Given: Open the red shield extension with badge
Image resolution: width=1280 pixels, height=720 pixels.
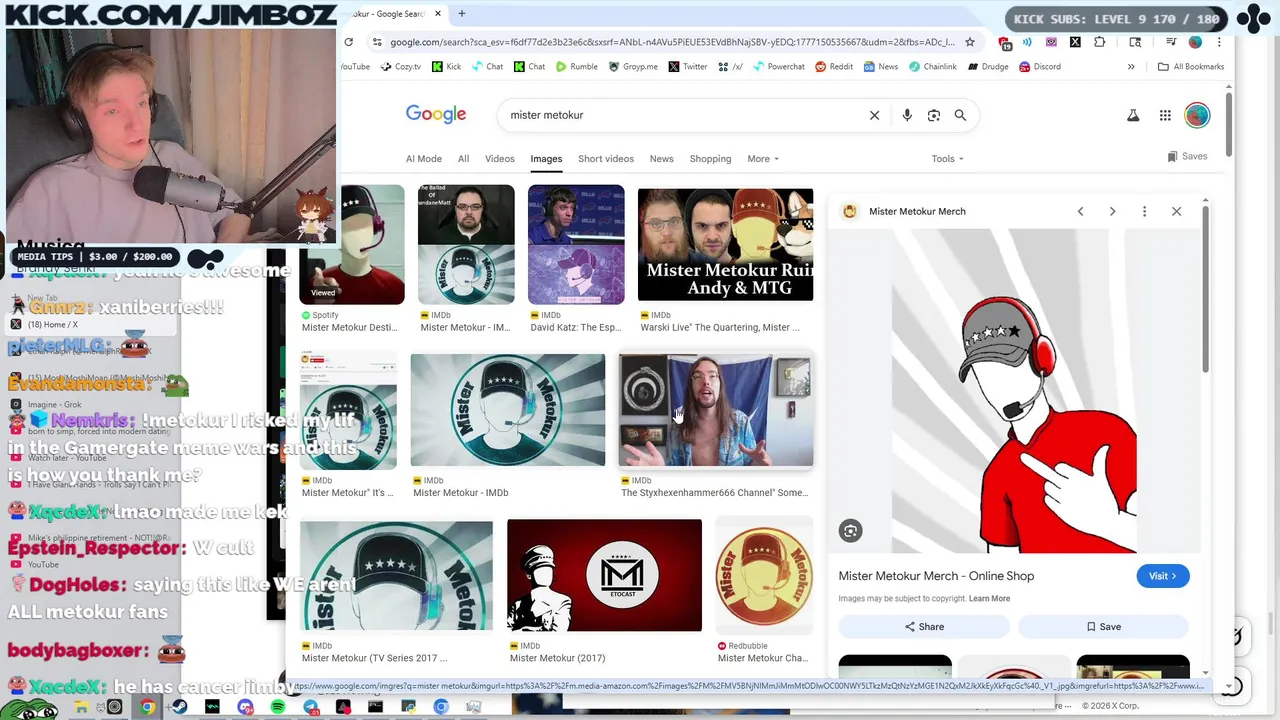Looking at the screenshot, I should pos(1004,43).
